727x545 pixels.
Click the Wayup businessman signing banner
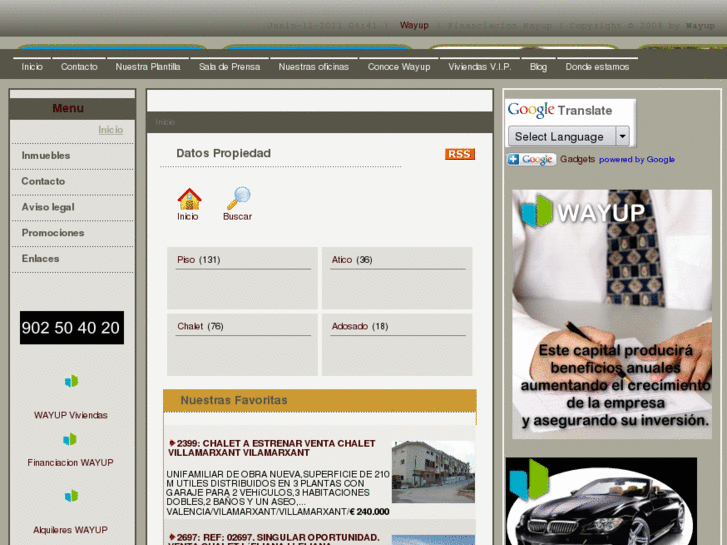pos(612,314)
